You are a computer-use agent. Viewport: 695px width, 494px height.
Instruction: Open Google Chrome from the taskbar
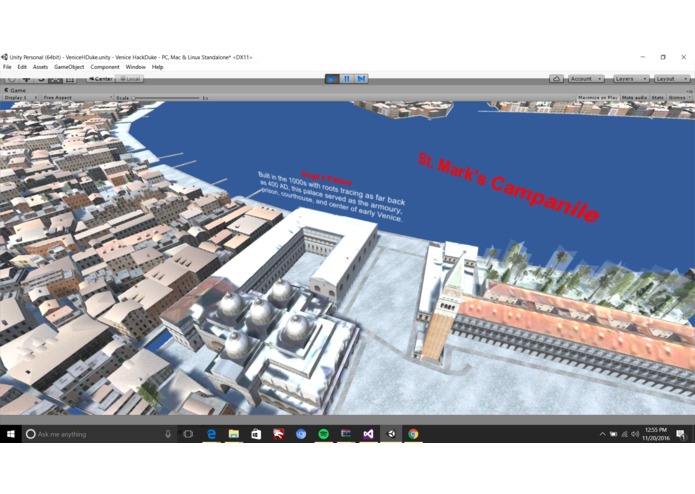click(413, 434)
